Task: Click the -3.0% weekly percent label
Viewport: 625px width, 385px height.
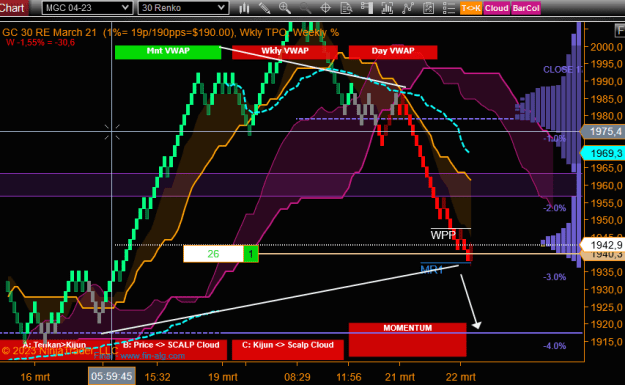Action: [x=554, y=277]
